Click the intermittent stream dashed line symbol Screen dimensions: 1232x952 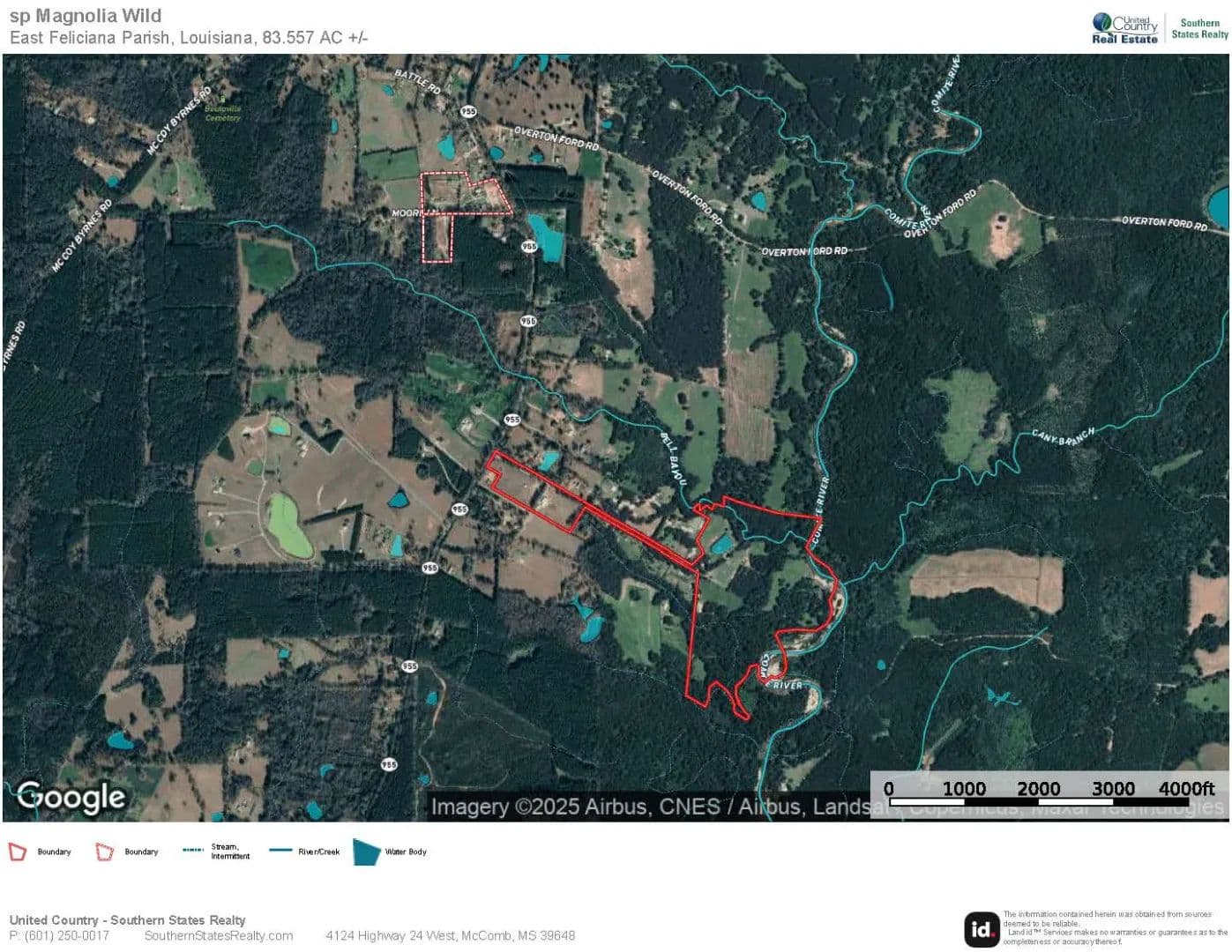(x=193, y=851)
